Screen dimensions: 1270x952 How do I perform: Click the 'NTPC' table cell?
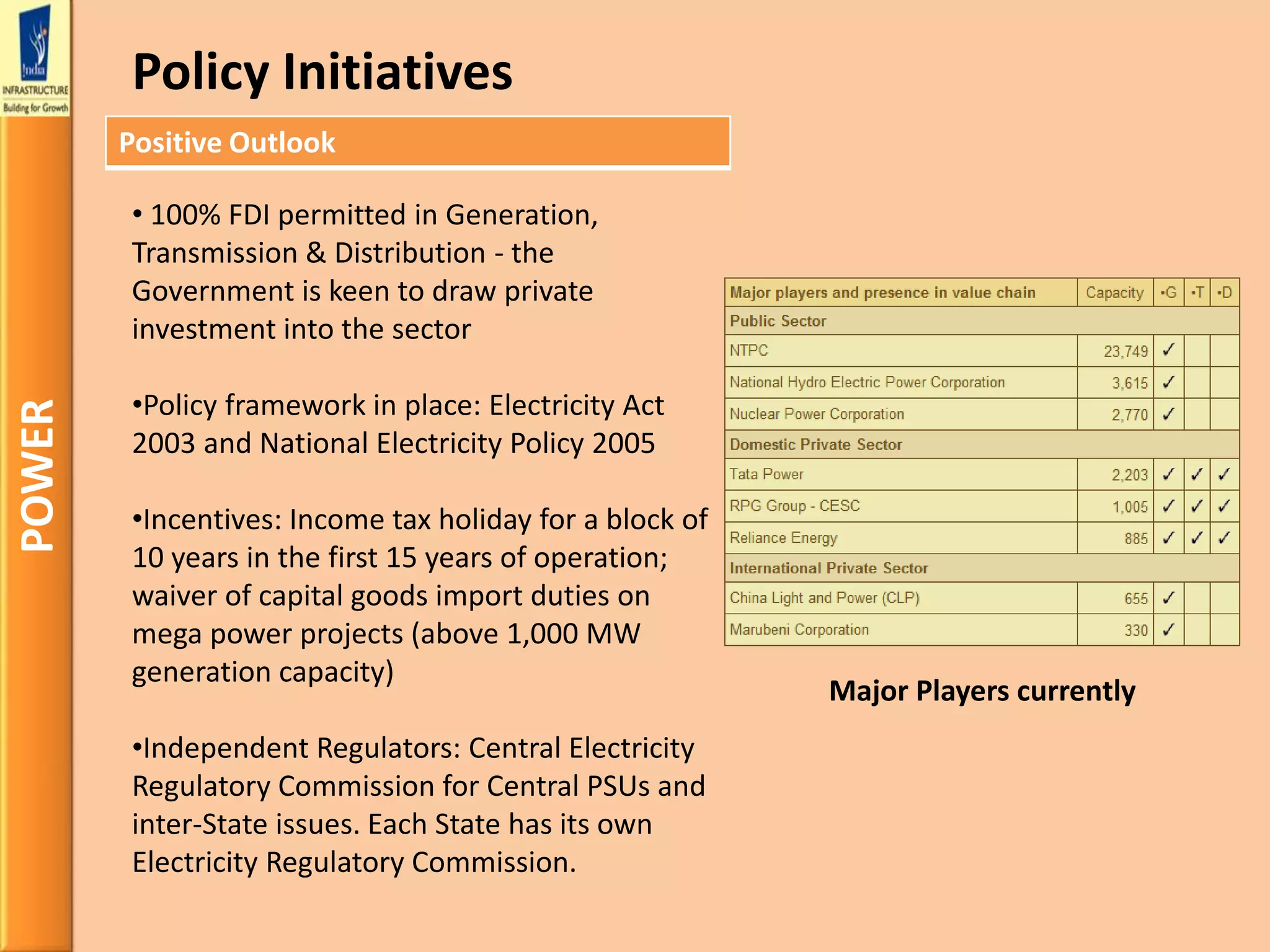click(901, 351)
